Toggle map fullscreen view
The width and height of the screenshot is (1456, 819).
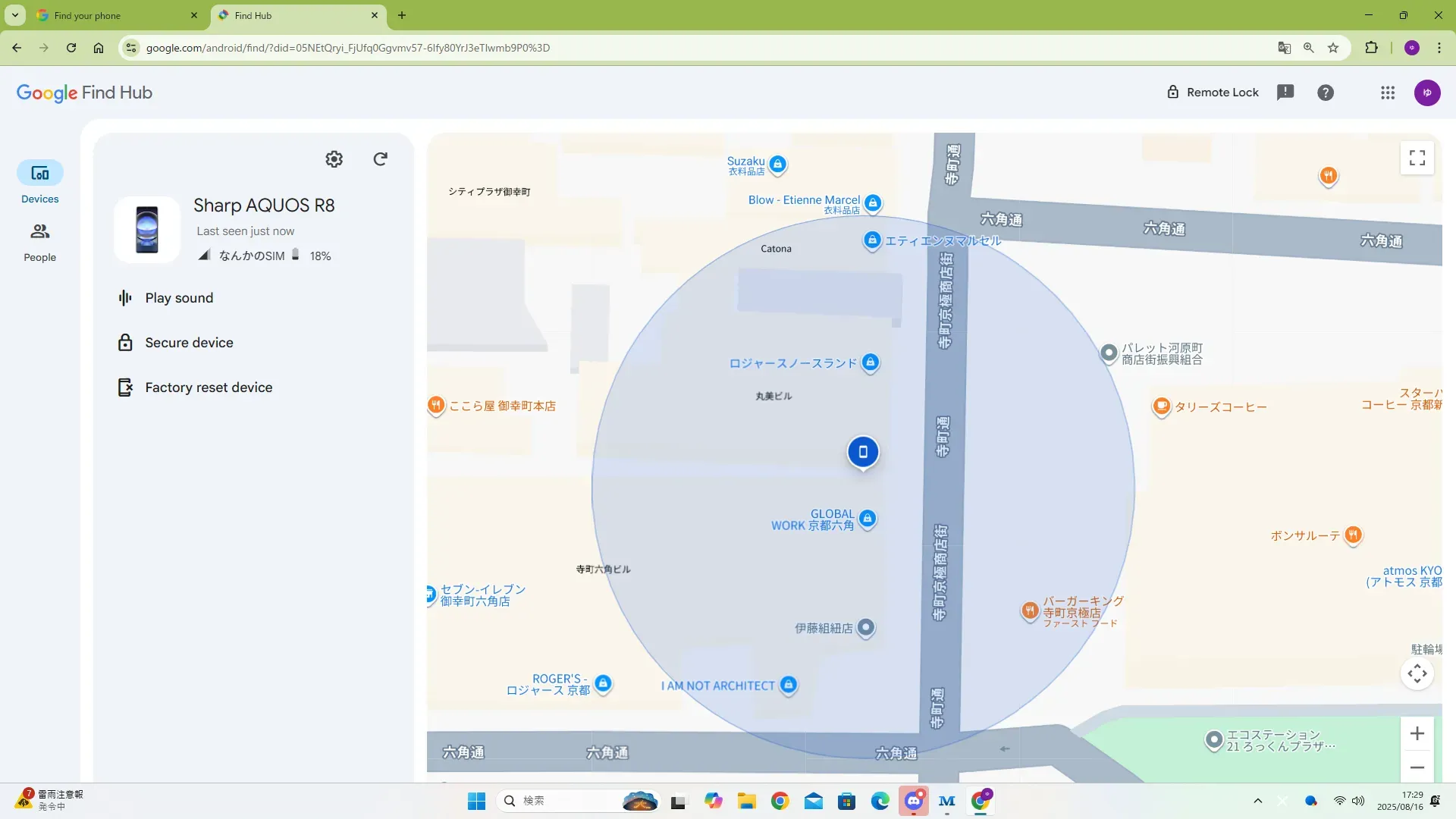pos(1417,158)
